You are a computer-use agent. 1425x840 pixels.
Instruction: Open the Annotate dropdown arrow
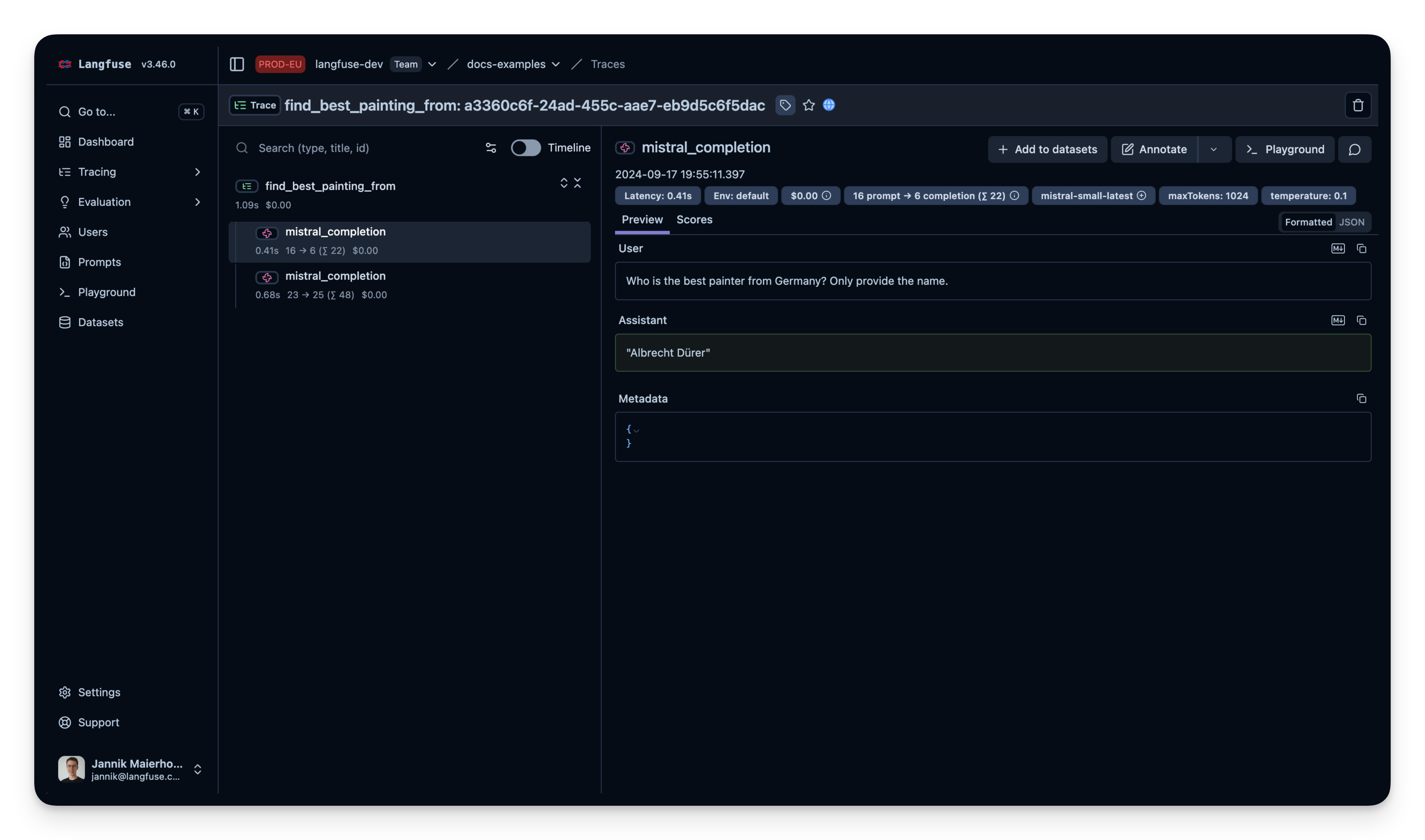click(1213, 150)
